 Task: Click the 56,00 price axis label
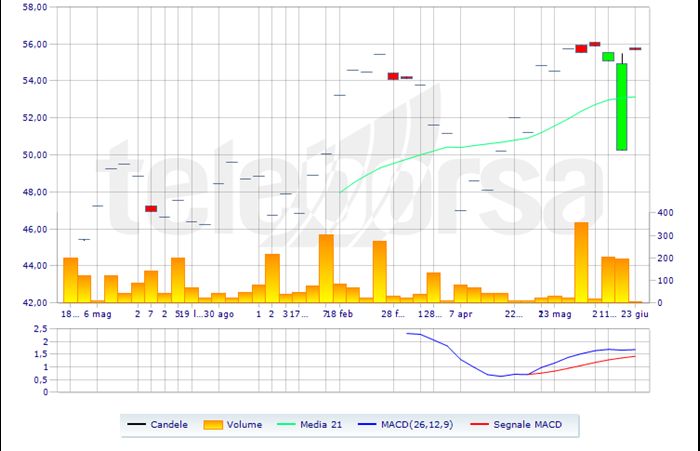tap(35, 44)
